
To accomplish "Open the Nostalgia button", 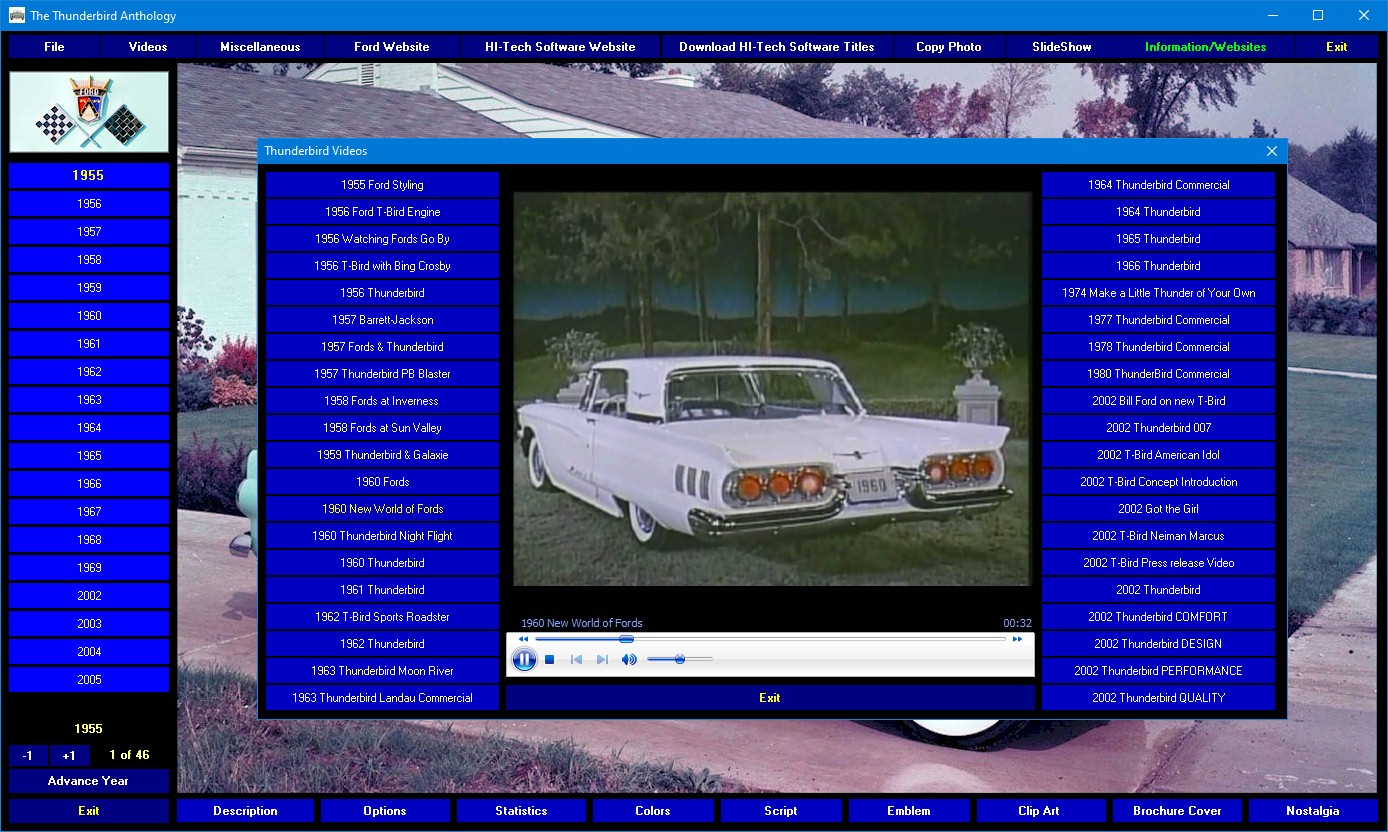I will pos(1313,811).
